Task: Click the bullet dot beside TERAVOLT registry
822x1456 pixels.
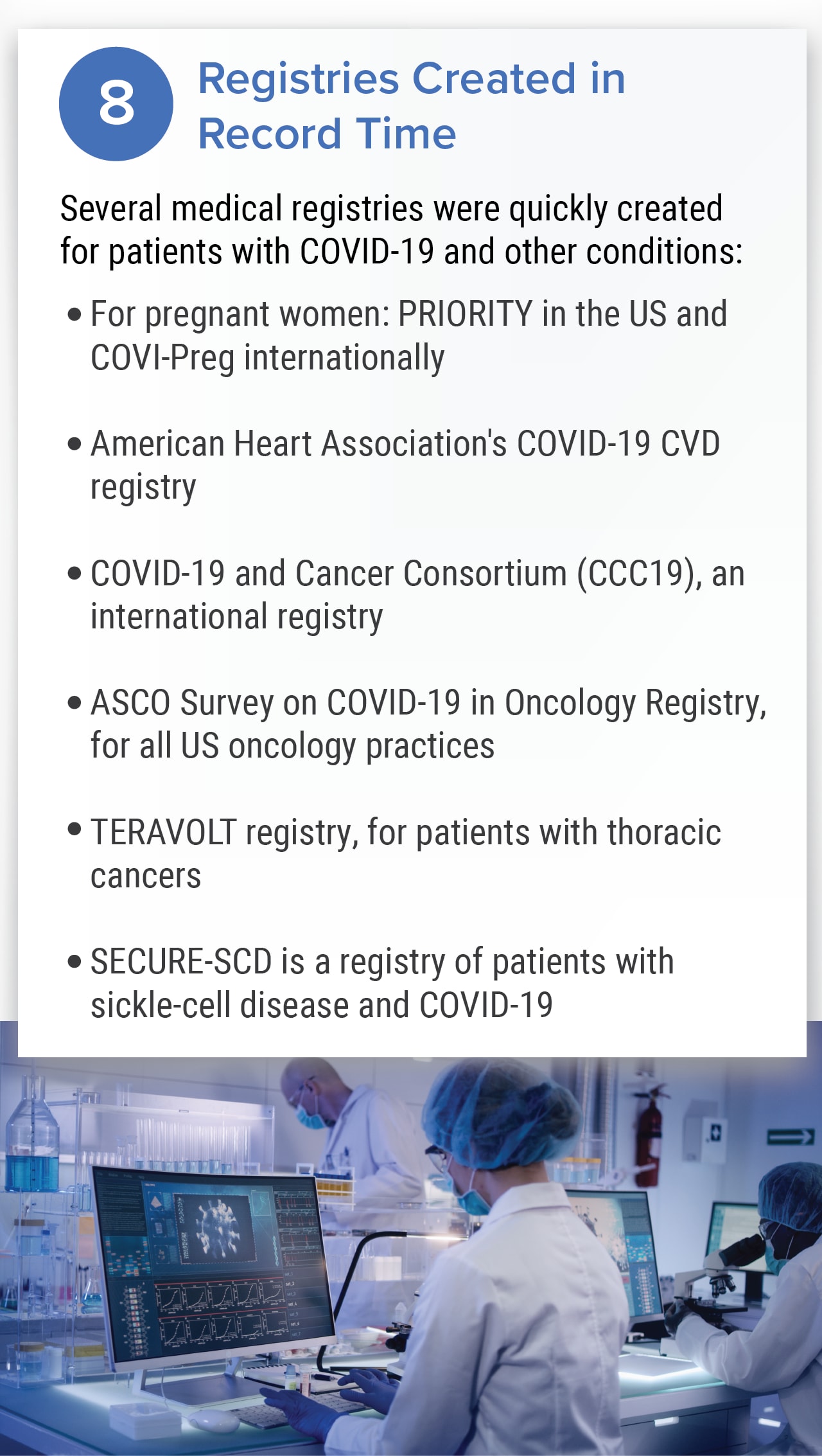Action: click(75, 830)
